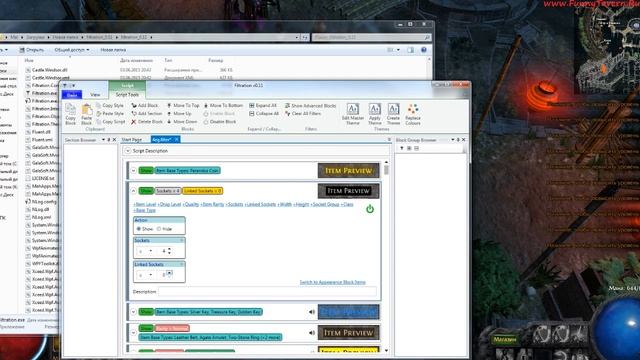
Task: Remove the Linked Sockets filter item
Action: 182,264
